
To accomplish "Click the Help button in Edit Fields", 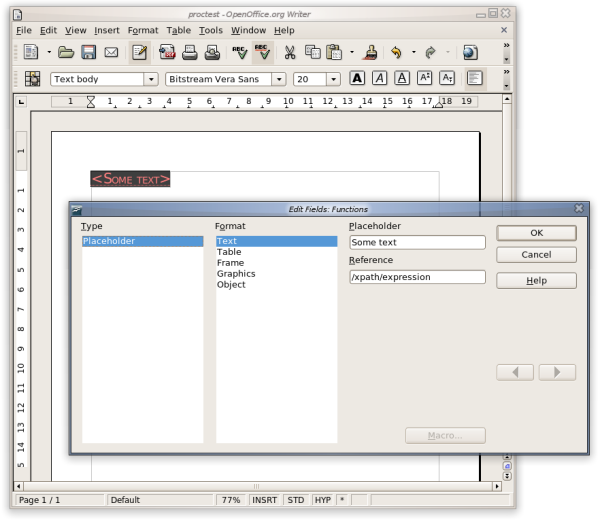I will tap(536, 280).
